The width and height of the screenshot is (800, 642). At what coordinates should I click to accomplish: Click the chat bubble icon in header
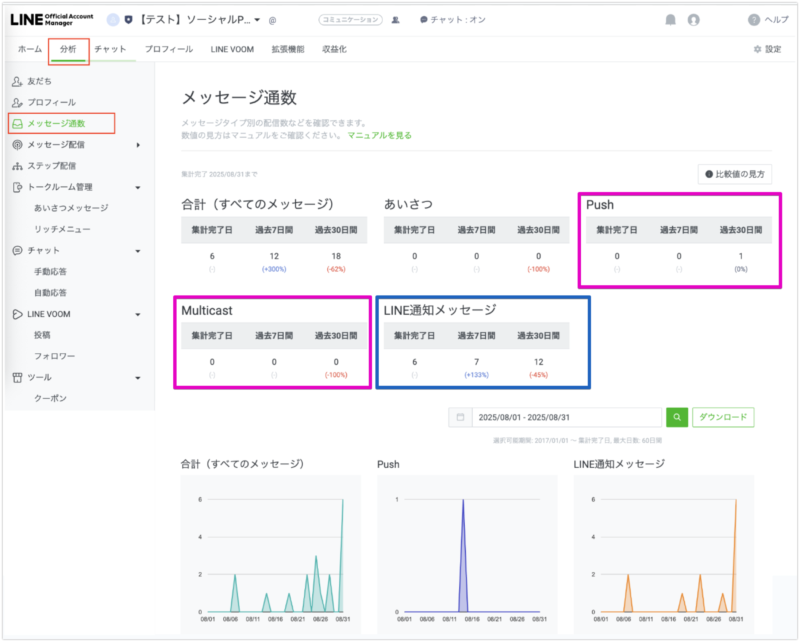click(423, 20)
